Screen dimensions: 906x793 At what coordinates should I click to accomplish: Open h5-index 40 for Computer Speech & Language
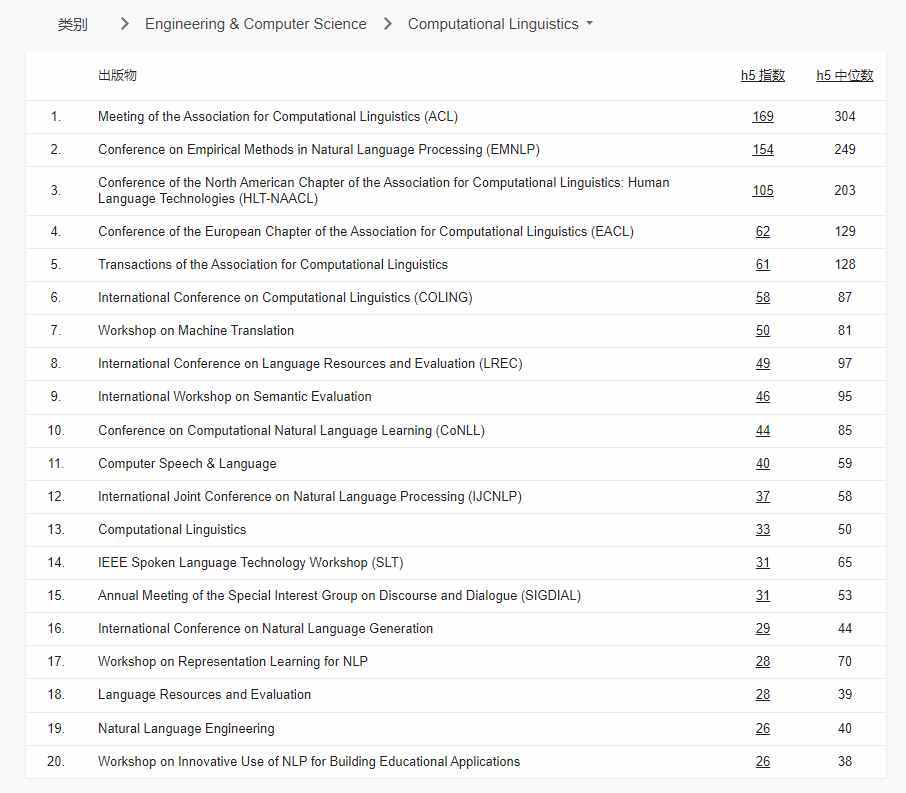tap(763, 463)
